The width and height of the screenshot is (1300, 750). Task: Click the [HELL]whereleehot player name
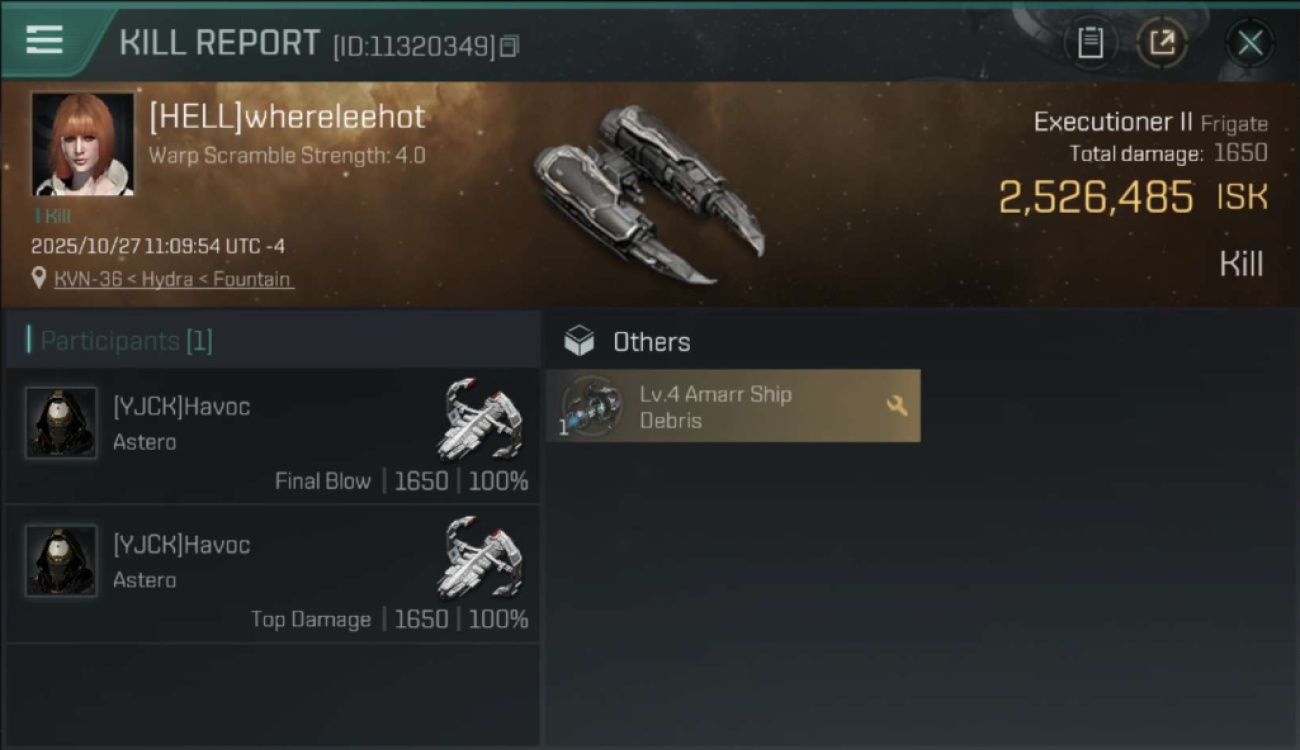pos(287,117)
